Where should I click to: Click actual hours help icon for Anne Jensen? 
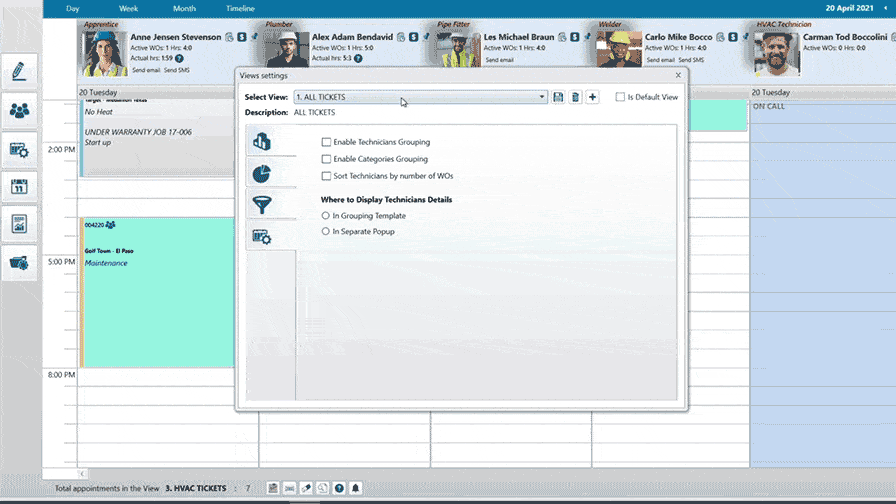(x=179, y=58)
